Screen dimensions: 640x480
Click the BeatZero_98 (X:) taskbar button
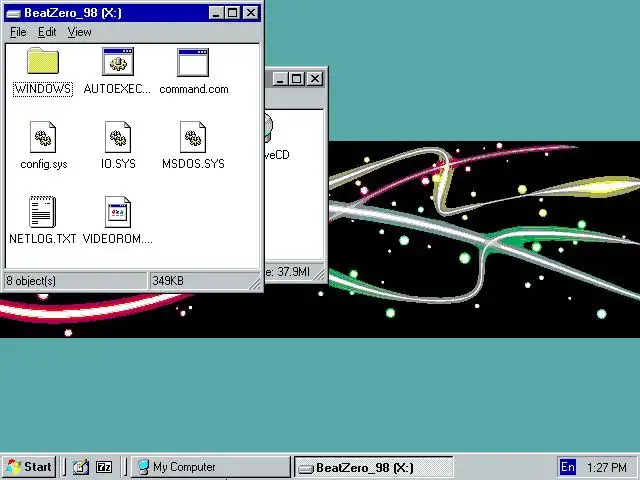[374, 467]
